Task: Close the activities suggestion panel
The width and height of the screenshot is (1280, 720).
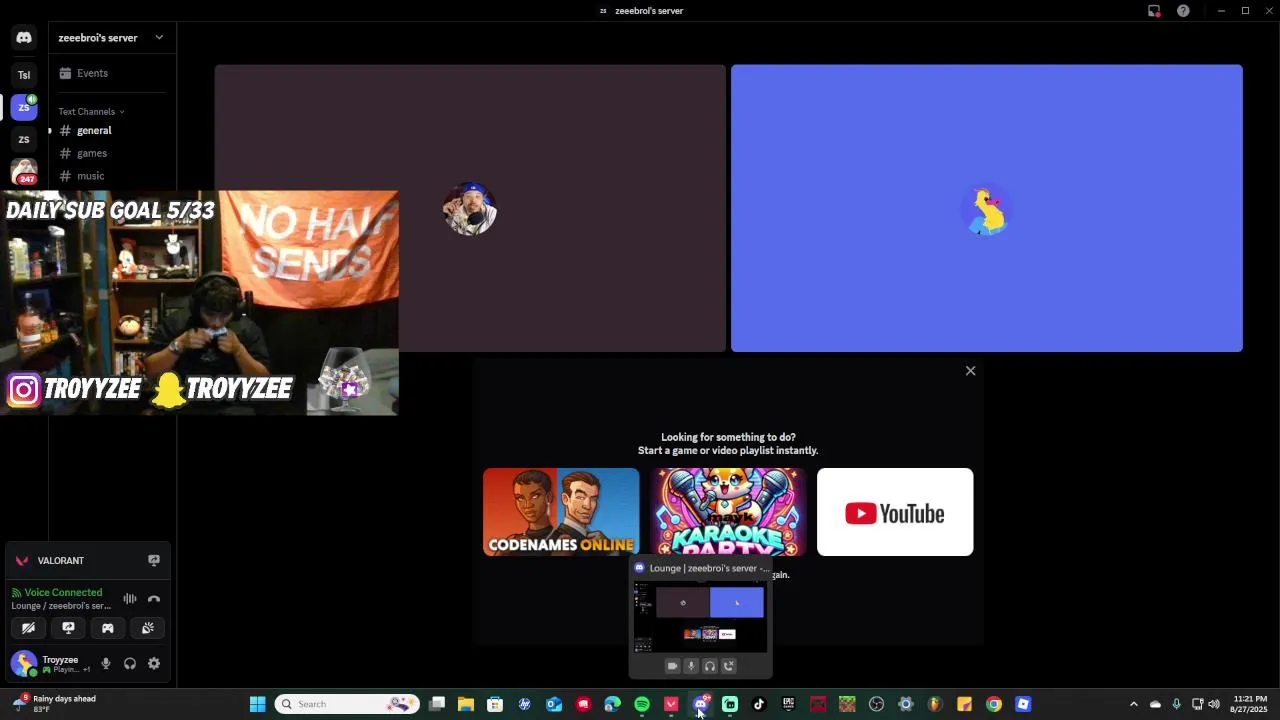Action: (x=970, y=371)
